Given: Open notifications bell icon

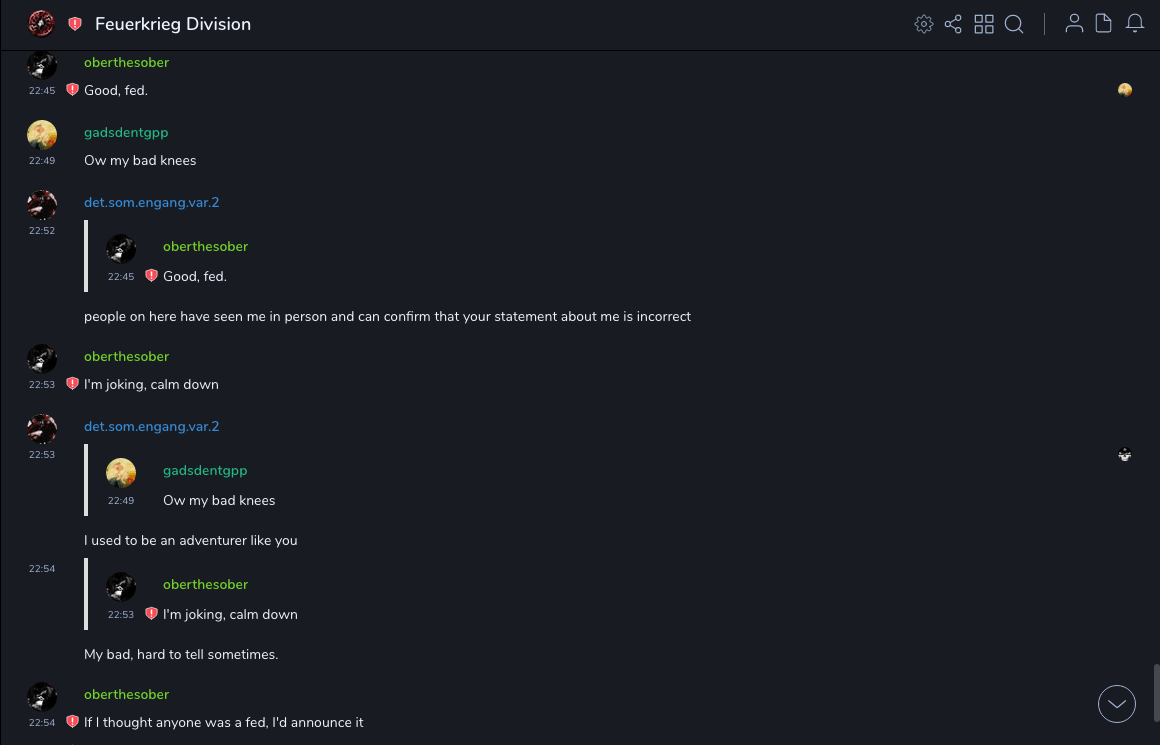Looking at the screenshot, I should [x=1135, y=24].
